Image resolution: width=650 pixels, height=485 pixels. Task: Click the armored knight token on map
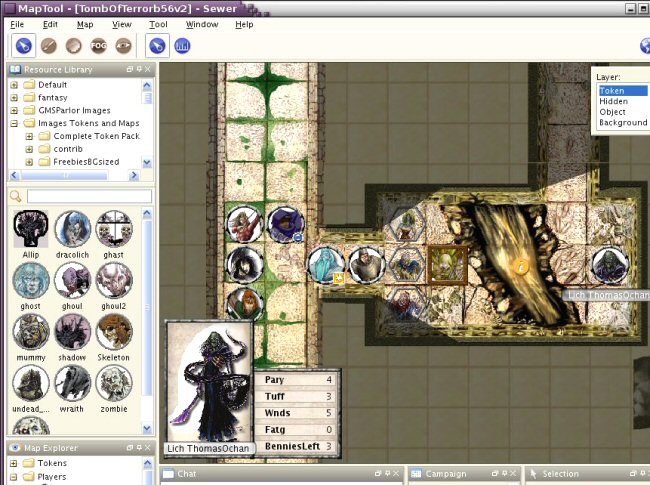click(x=366, y=265)
